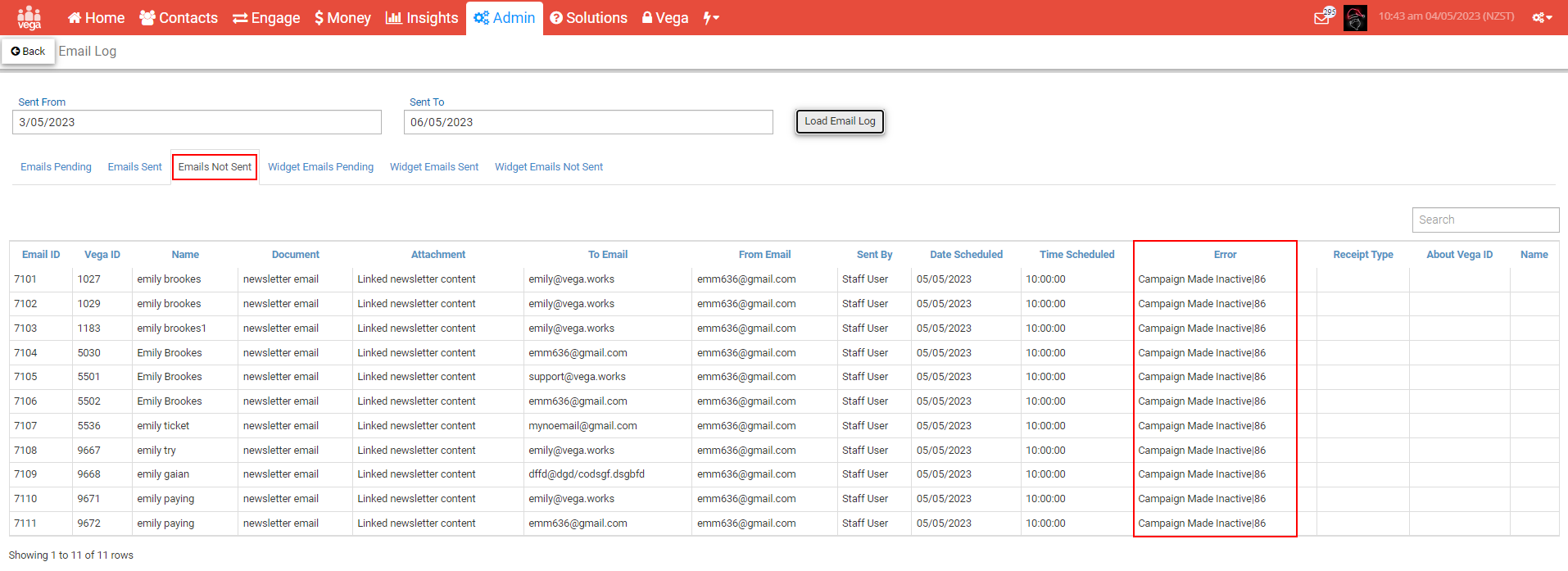Click the Load Email Log button
Screen dimensions: 1568x571
[840, 121]
